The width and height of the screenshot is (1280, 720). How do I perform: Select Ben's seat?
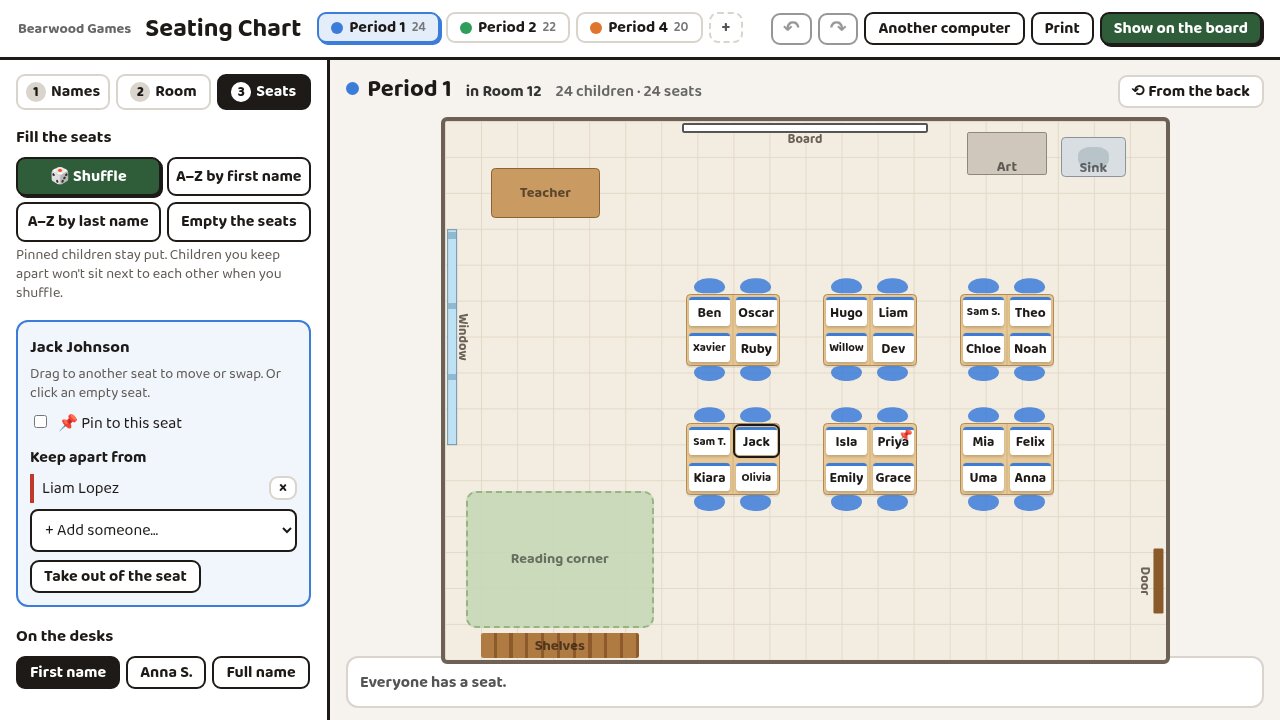point(709,312)
